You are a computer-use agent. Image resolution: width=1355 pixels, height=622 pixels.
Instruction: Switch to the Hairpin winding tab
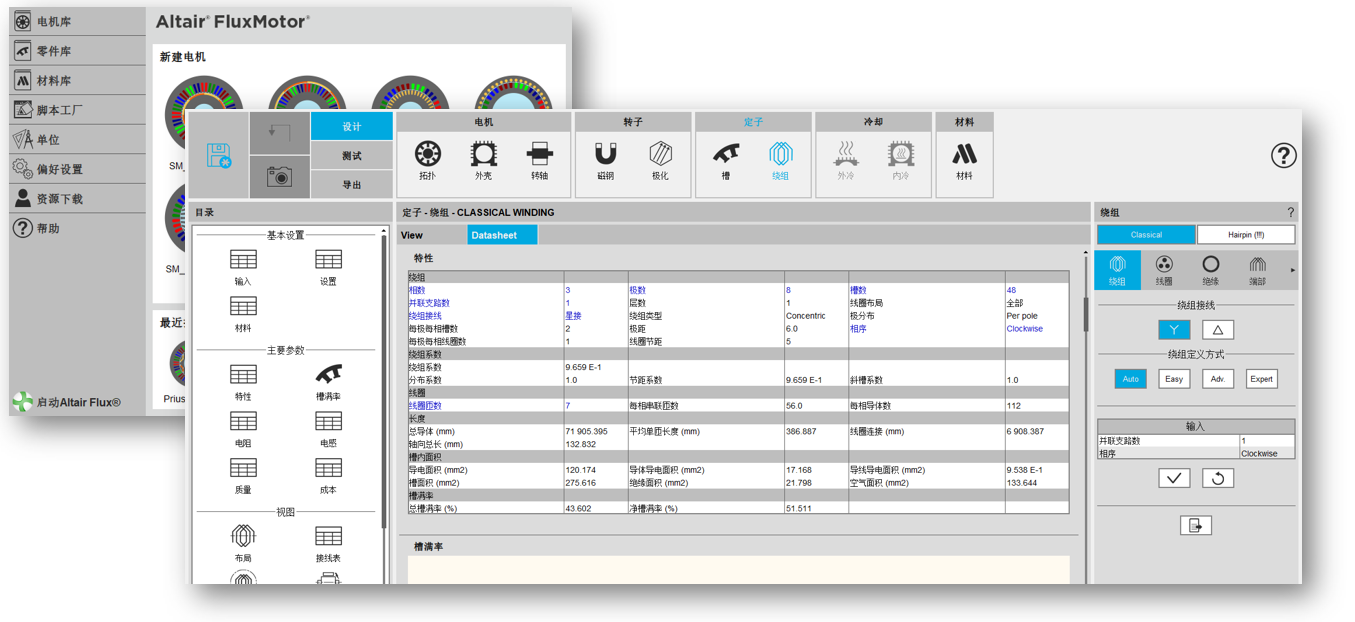click(x=1245, y=235)
